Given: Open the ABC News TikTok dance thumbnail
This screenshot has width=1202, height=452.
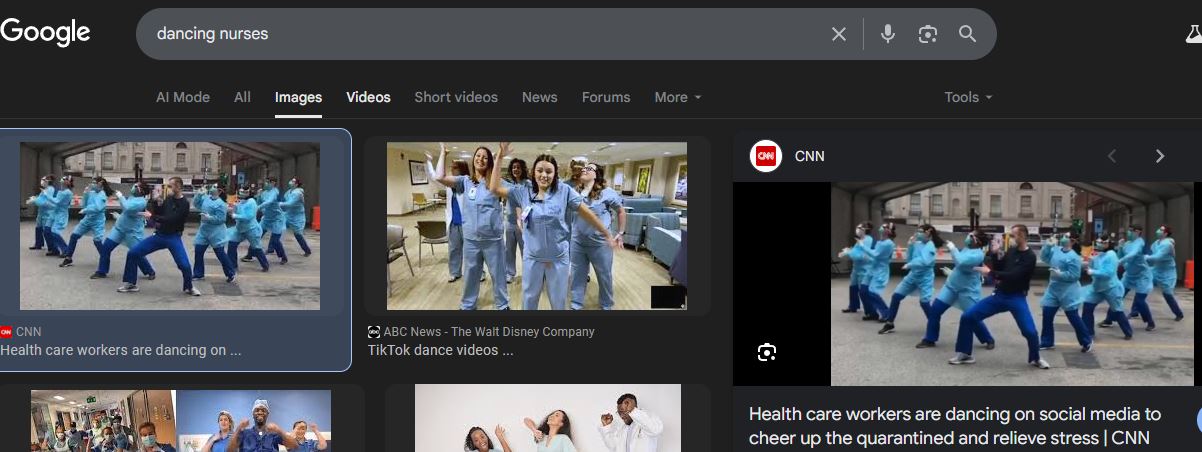Looking at the screenshot, I should coord(537,226).
